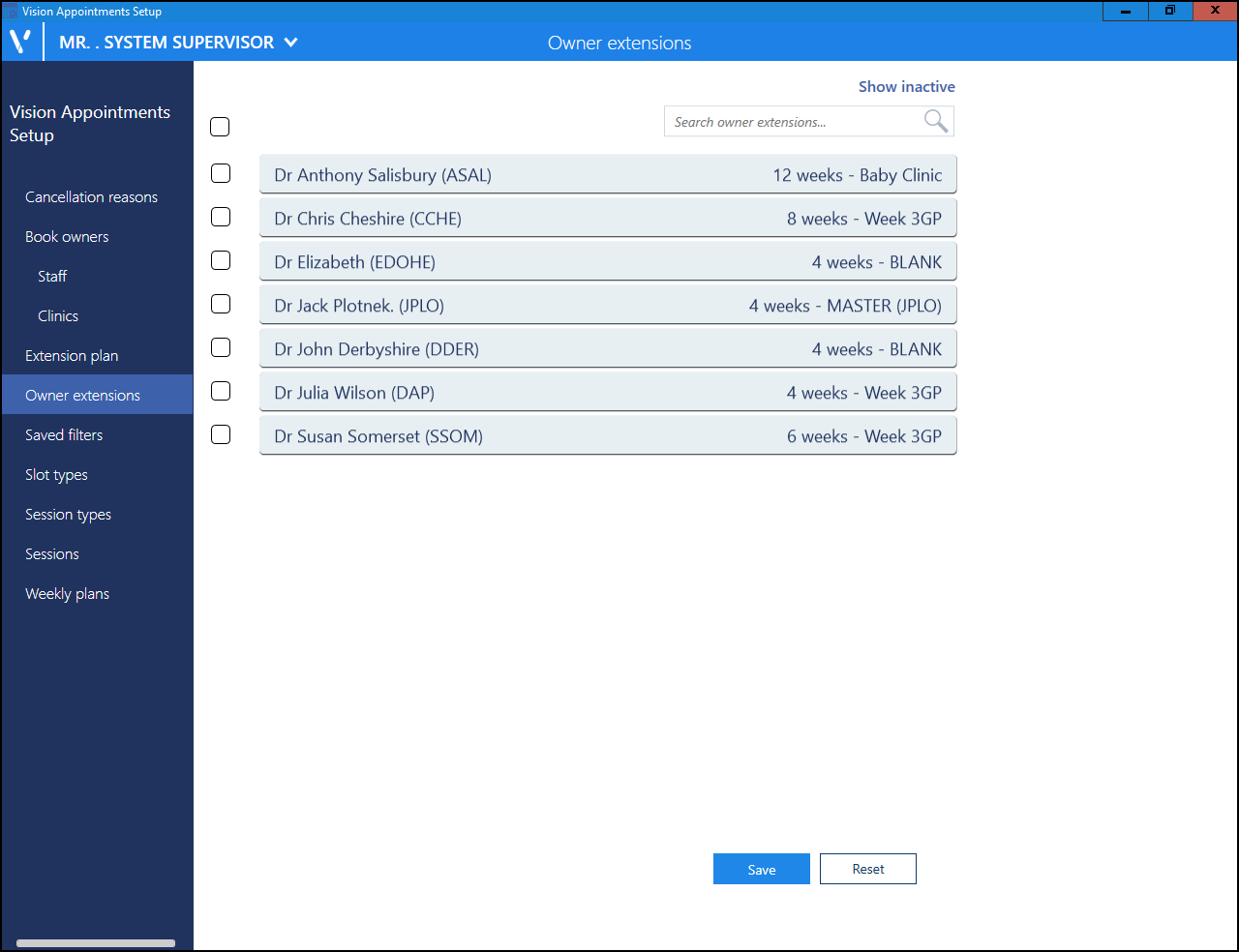The height and width of the screenshot is (952, 1239).
Task: Click the '12 weeks - Baby Clinic' value
Action: click(x=857, y=175)
